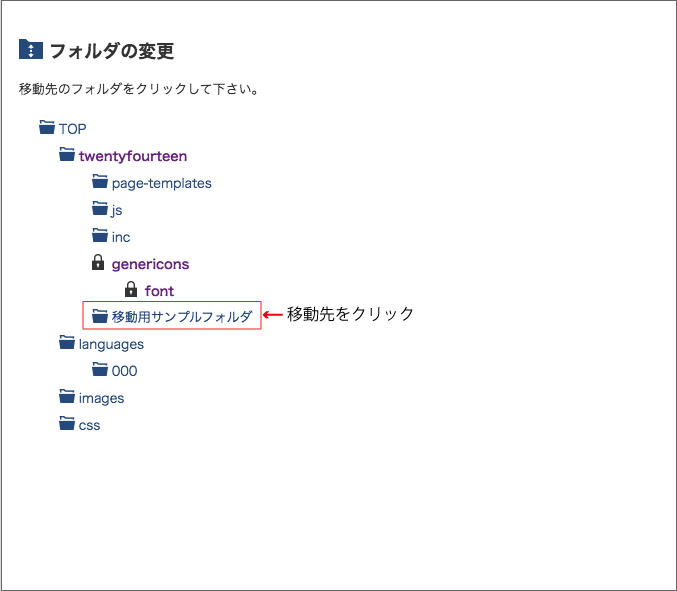677x591 pixels.
Task: Click the folder icon of 移動用サンプルフォルダ
Action: pos(100,316)
